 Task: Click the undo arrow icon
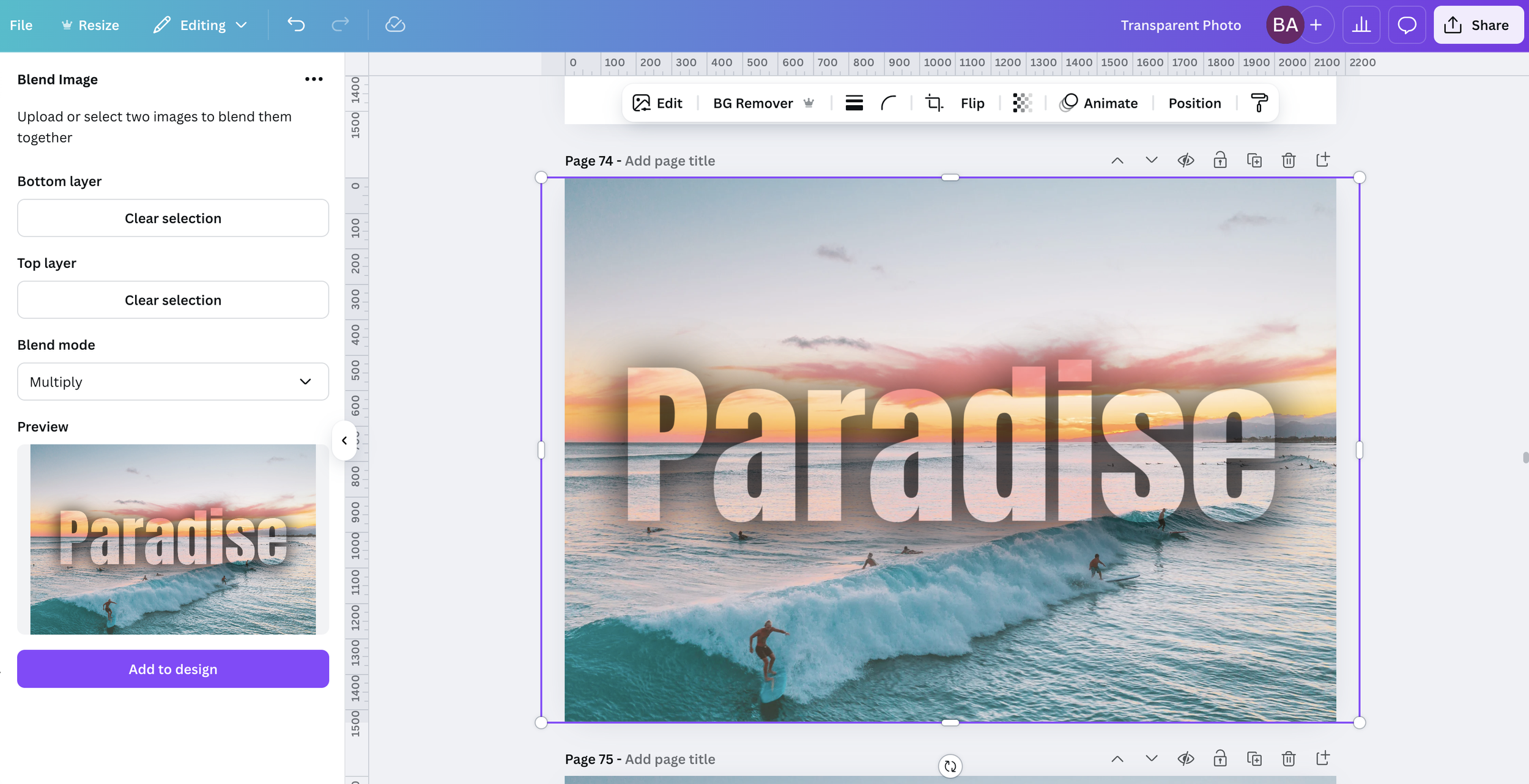[x=296, y=24]
